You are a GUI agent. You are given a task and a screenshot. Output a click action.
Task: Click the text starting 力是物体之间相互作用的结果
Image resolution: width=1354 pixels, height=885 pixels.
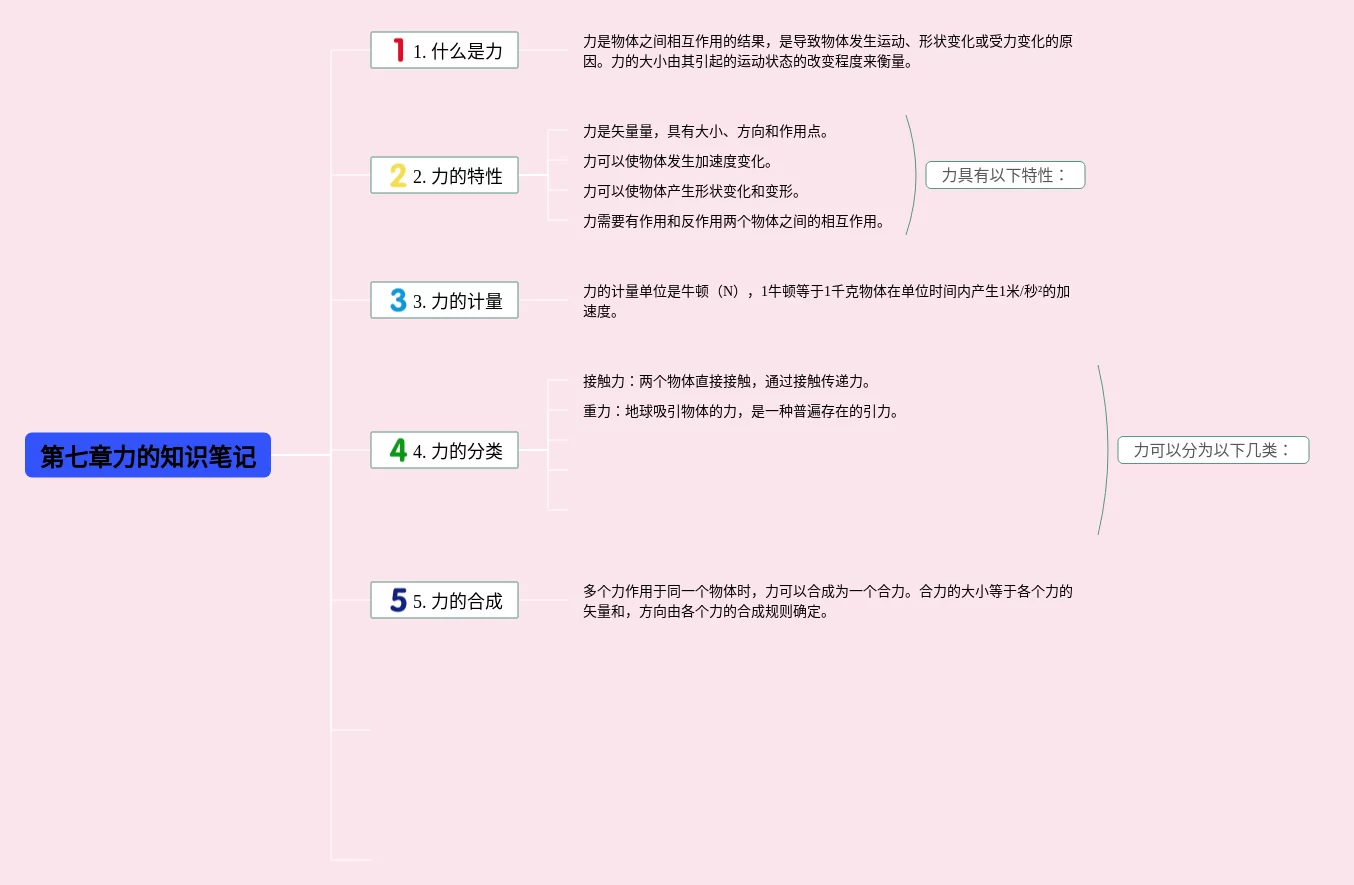tap(828, 51)
